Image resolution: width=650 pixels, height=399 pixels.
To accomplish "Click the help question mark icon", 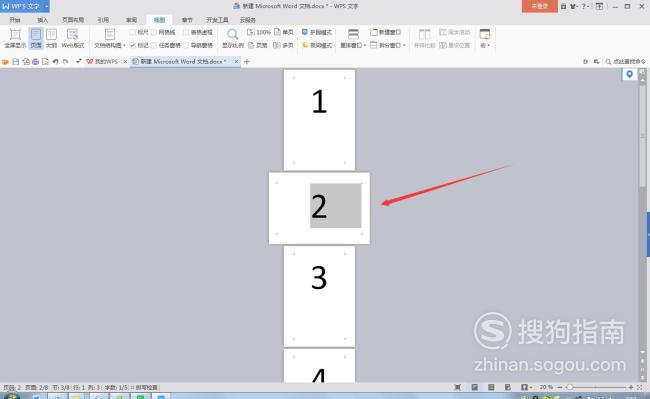I will point(583,6).
